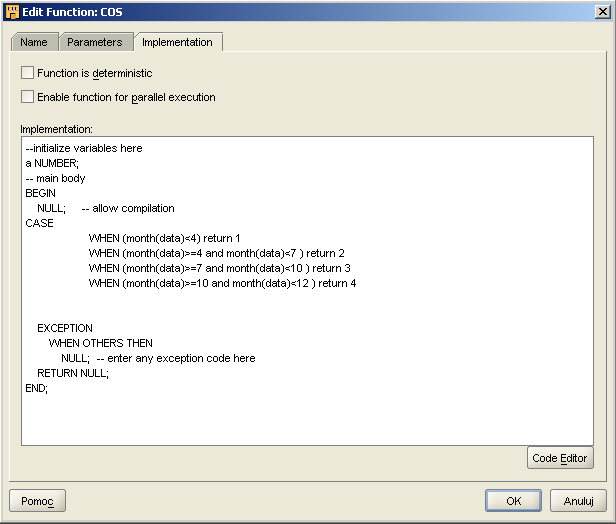
Task: Switch to the Name tab
Action: tap(34, 42)
